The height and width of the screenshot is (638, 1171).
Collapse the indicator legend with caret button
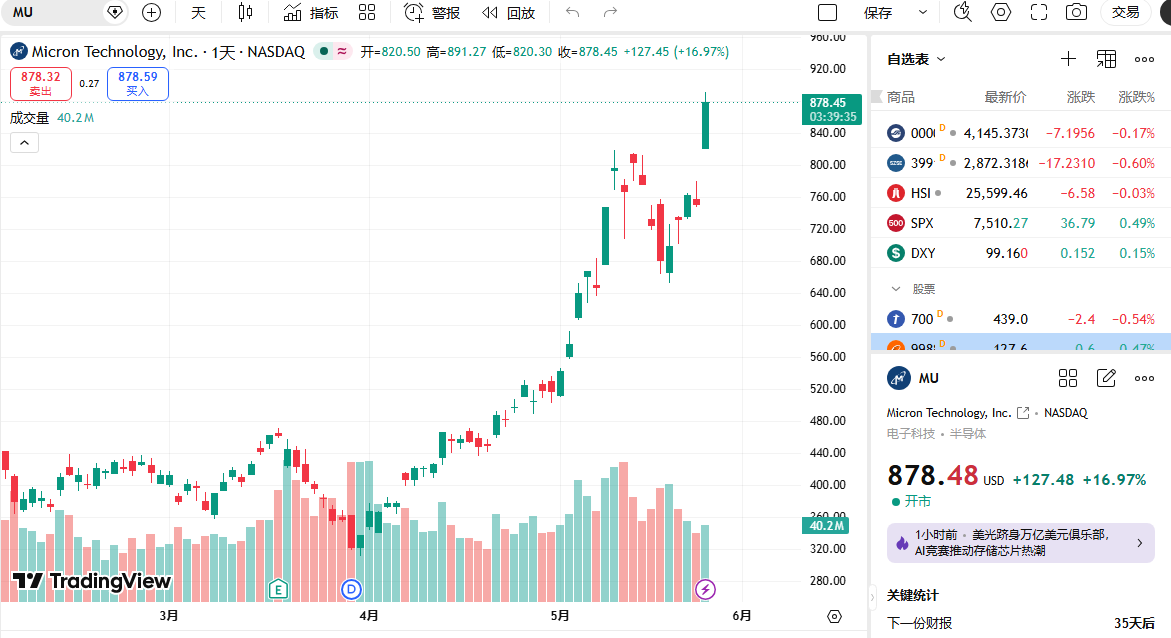[24, 143]
